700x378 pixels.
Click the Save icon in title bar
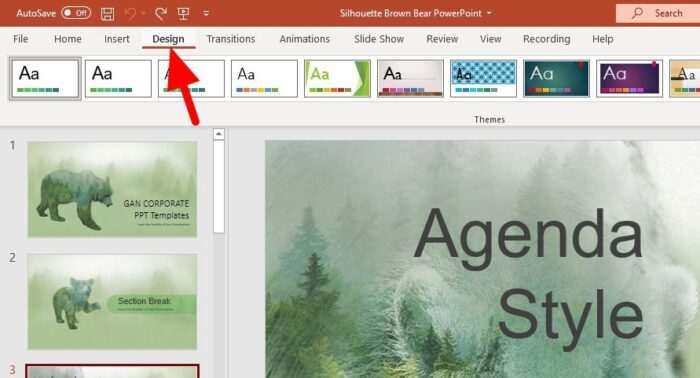coord(107,13)
